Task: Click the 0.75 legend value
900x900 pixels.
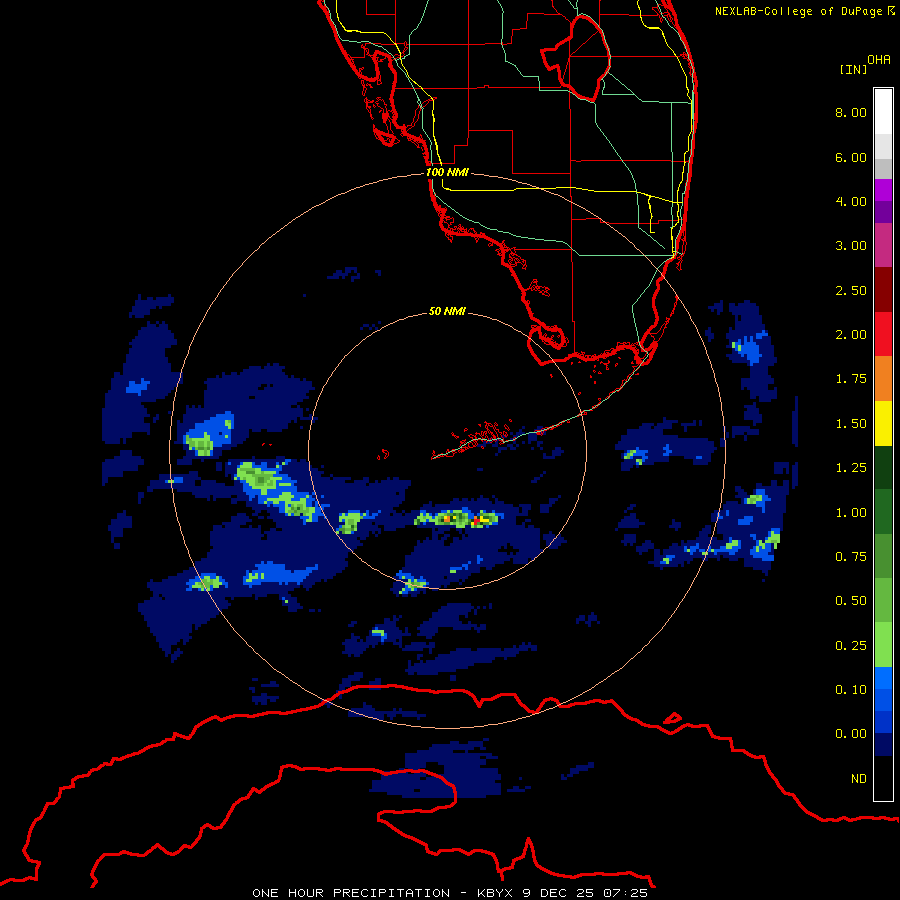Action: point(851,557)
